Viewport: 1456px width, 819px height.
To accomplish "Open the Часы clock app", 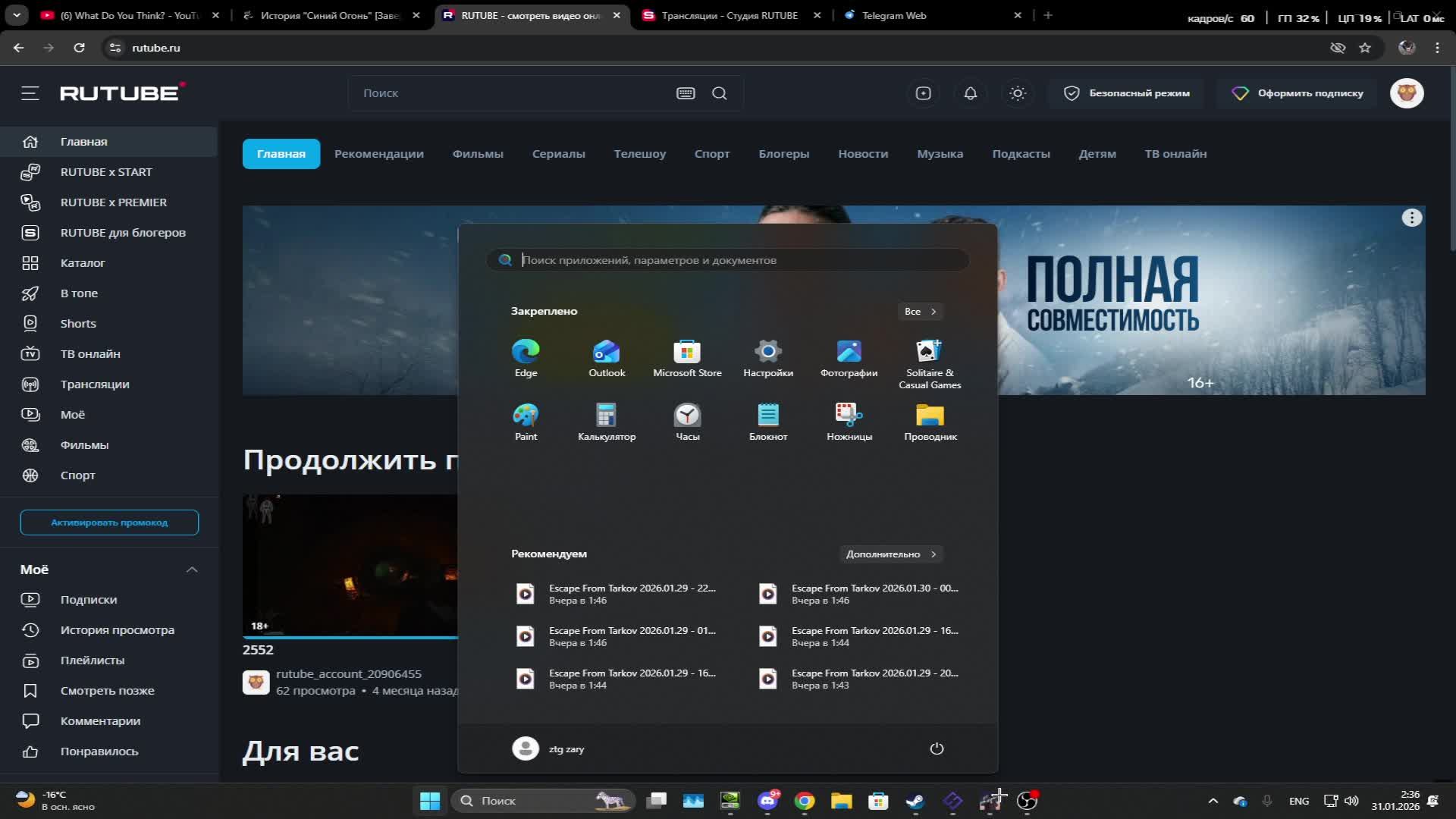I will pyautogui.click(x=687, y=422).
